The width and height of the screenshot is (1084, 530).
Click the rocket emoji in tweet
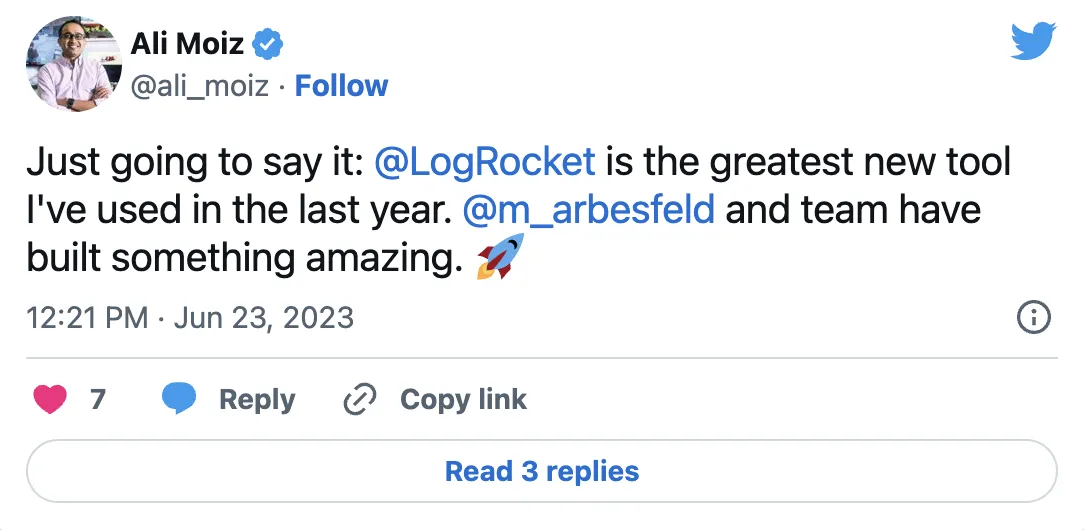[501, 258]
